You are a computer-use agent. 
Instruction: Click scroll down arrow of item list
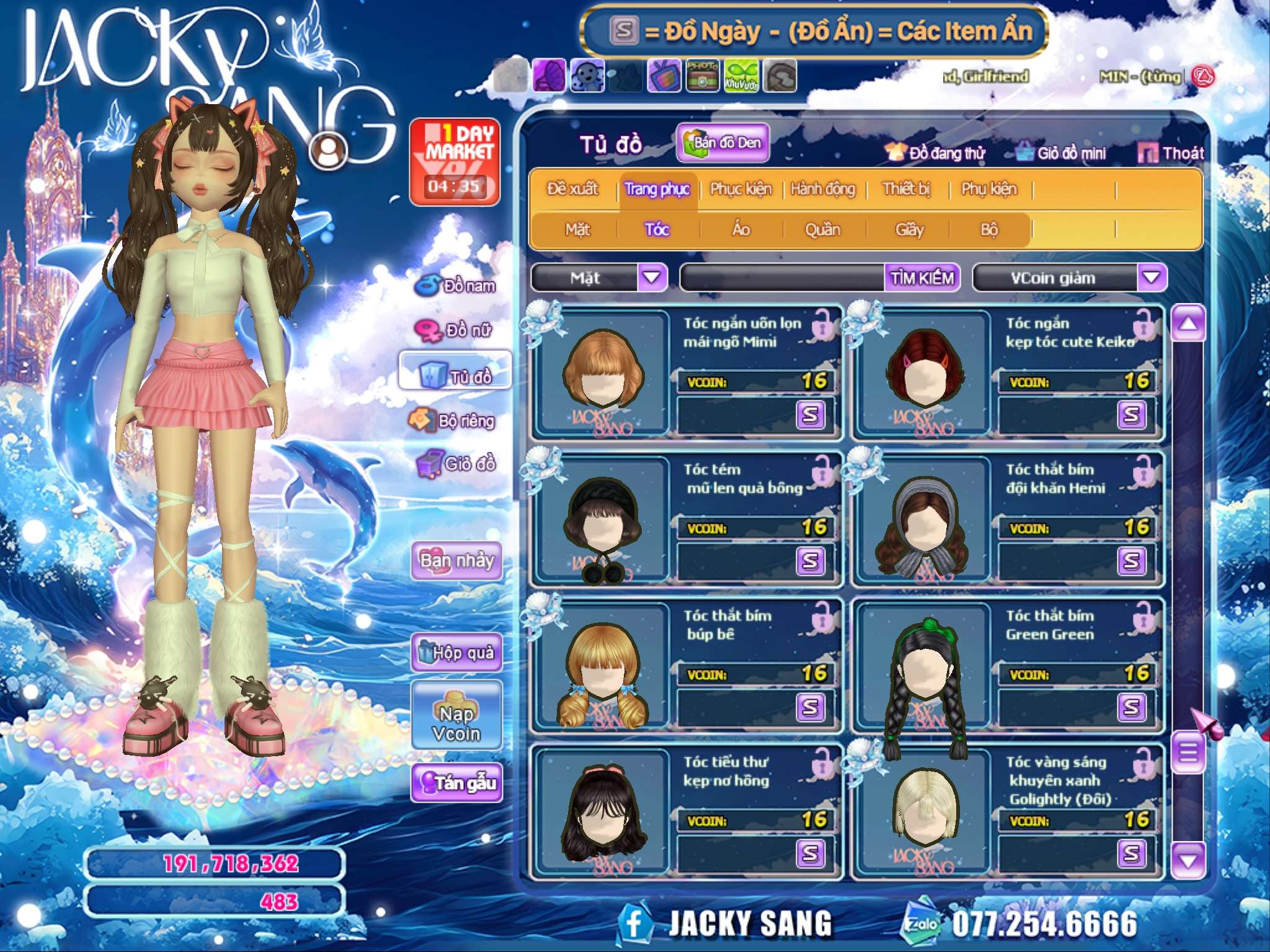1188,860
